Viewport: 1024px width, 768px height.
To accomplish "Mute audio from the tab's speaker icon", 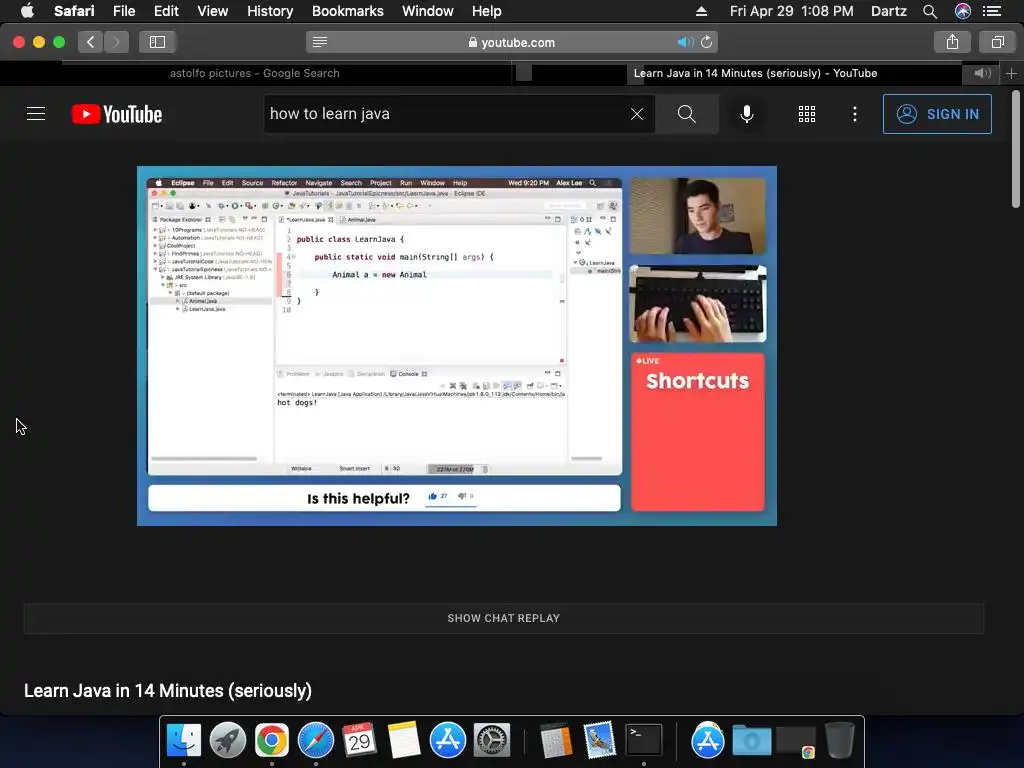I will [x=982, y=73].
